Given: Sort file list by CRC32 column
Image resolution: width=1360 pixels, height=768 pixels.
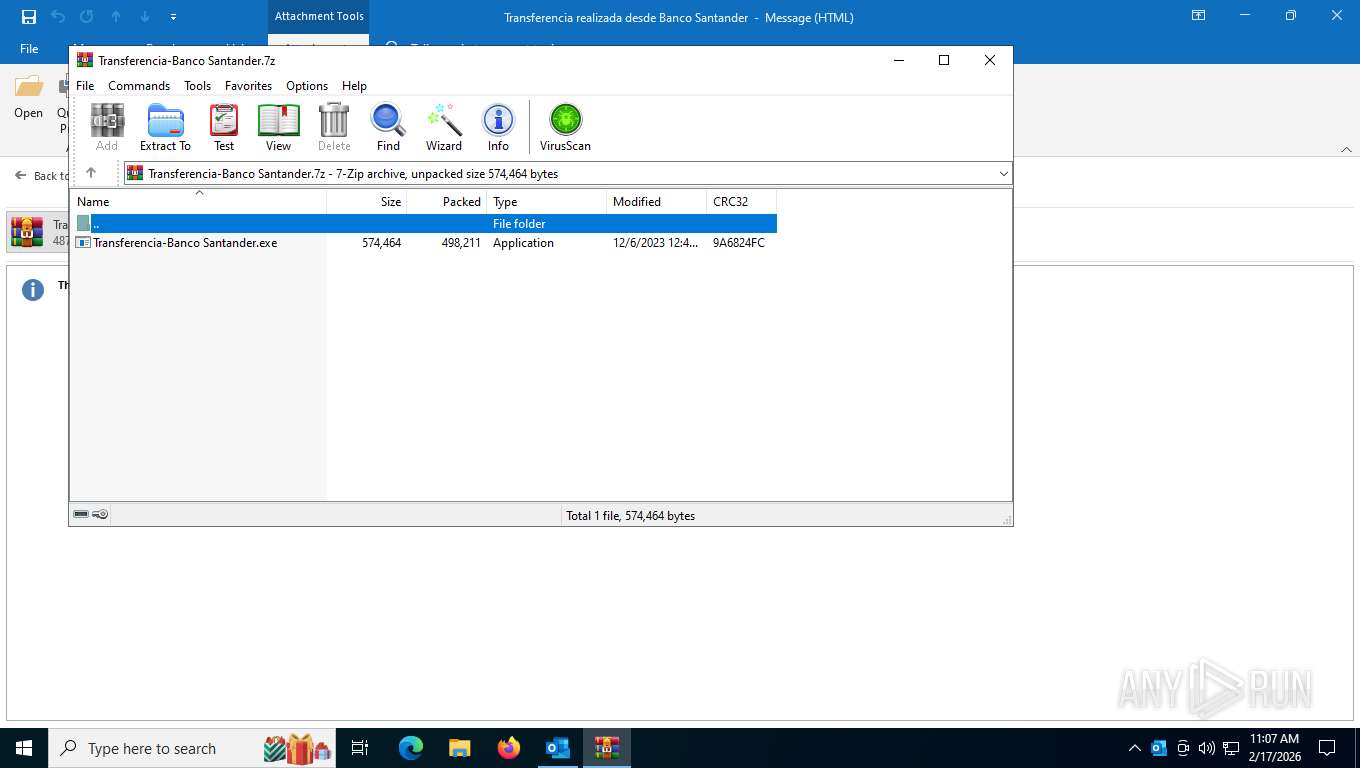Looking at the screenshot, I should pyautogui.click(x=742, y=201).
